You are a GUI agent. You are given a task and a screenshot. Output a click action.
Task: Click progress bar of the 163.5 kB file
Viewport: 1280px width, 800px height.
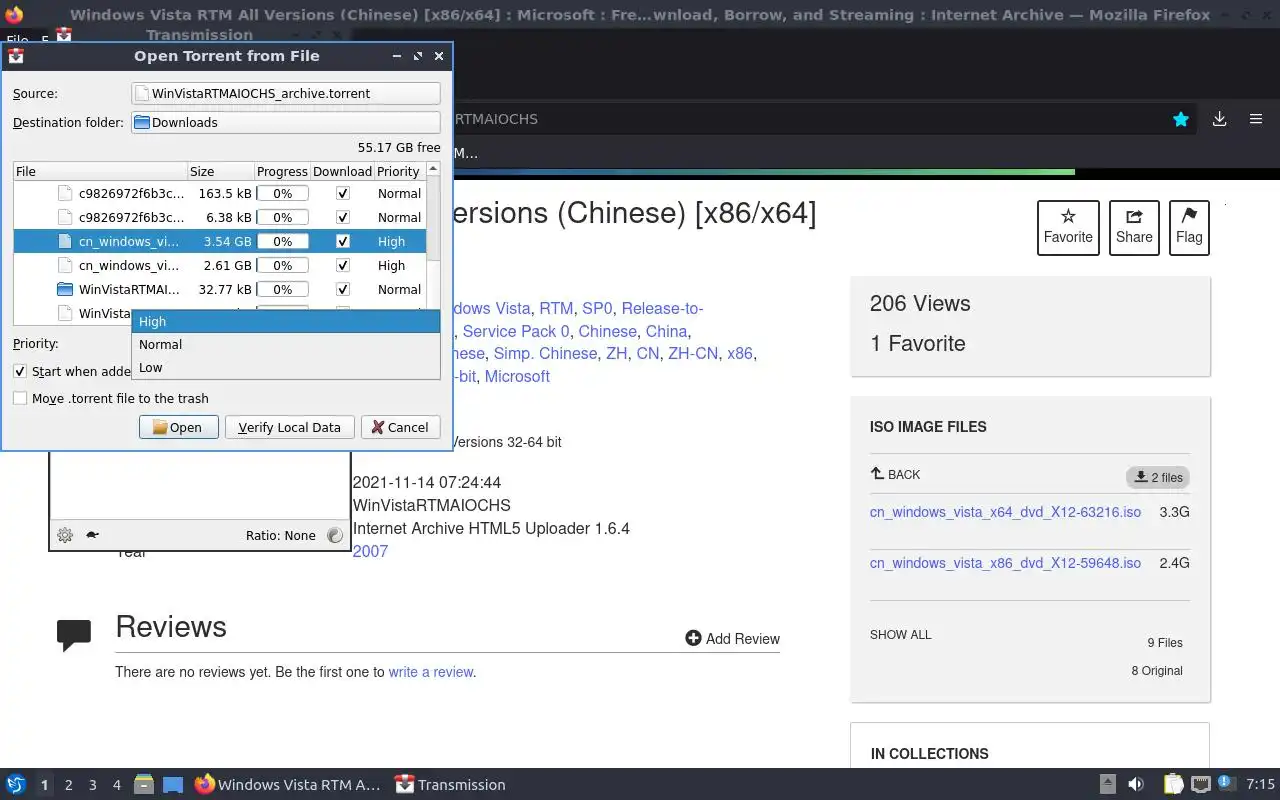(283, 193)
